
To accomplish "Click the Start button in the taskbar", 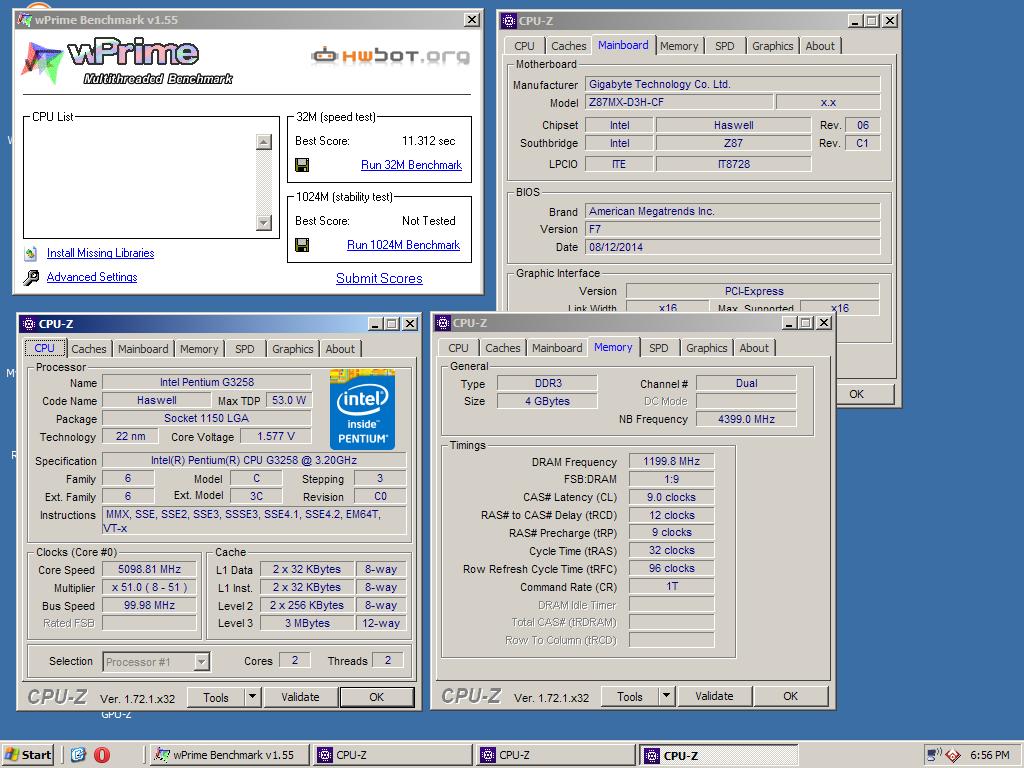I will coord(27,755).
